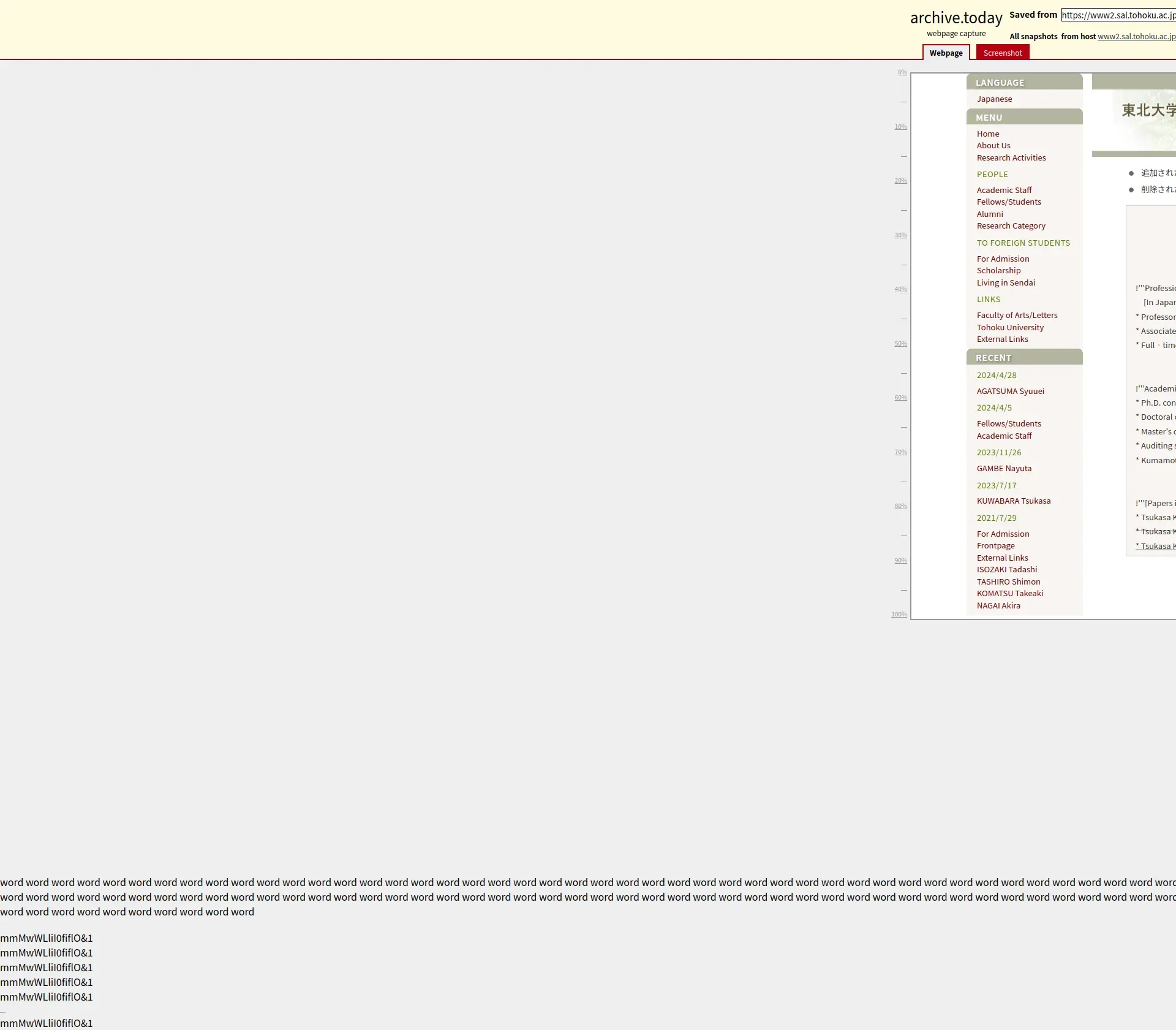1176x1030 pixels.
Task: Jump to 50% scroll marker
Action: (x=900, y=344)
